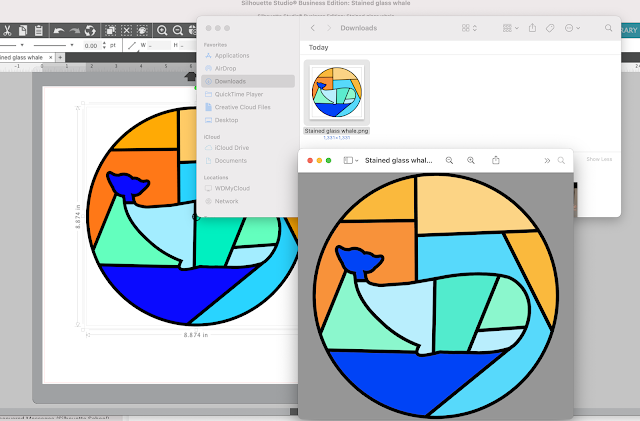The height and width of the screenshot is (421, 640).
Task: Click the Tags icon in Finder toolbar
Action: pos(550,28)
